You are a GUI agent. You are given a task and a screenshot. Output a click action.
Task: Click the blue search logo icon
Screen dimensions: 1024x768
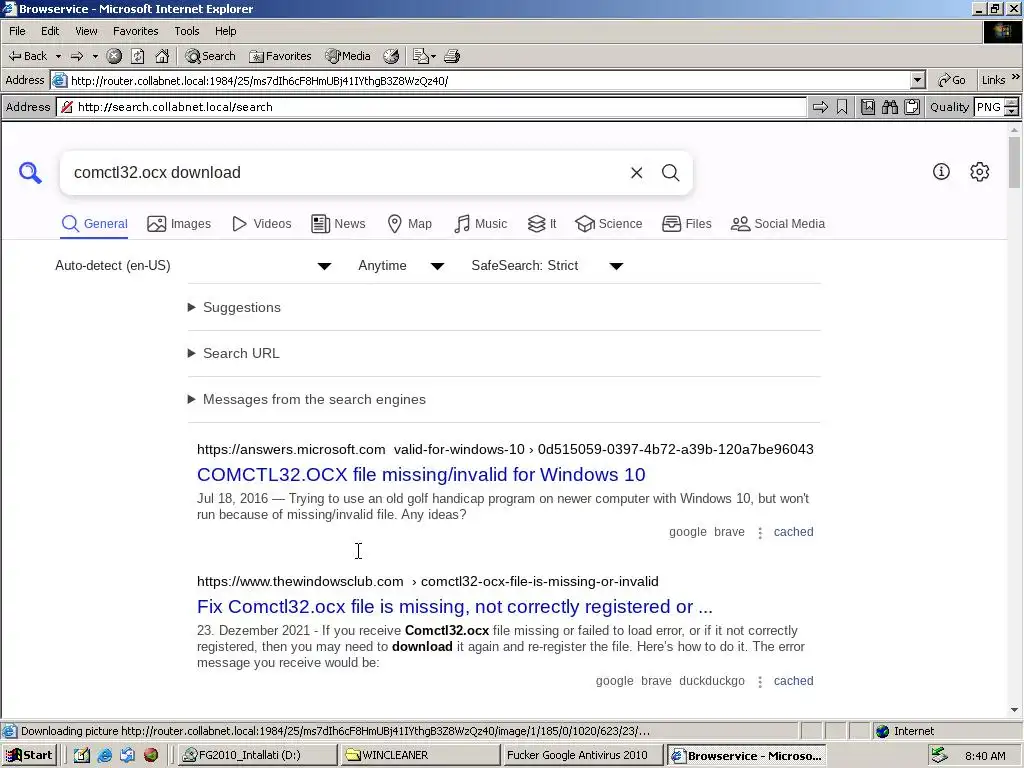point(30,172)
